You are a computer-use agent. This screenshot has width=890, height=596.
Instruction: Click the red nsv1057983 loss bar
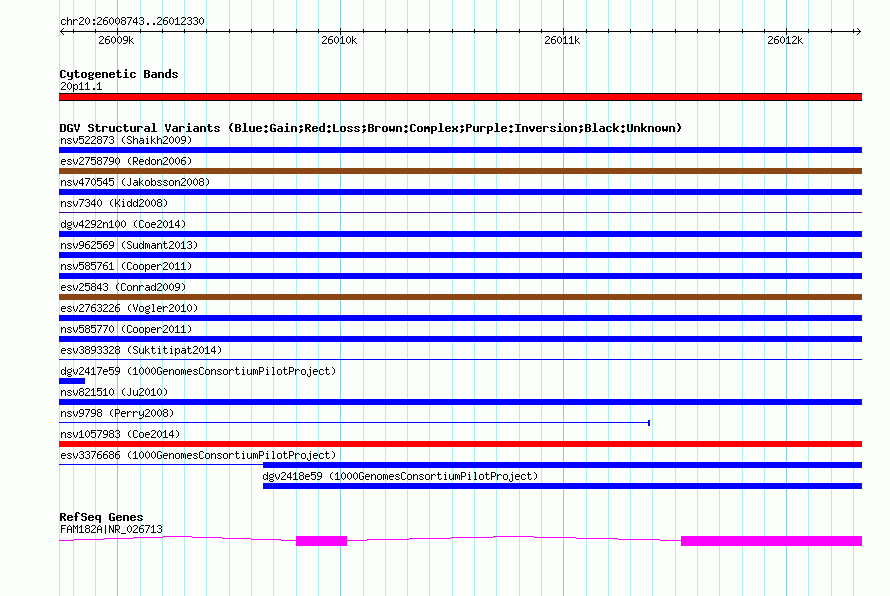(x=460, y=444)
